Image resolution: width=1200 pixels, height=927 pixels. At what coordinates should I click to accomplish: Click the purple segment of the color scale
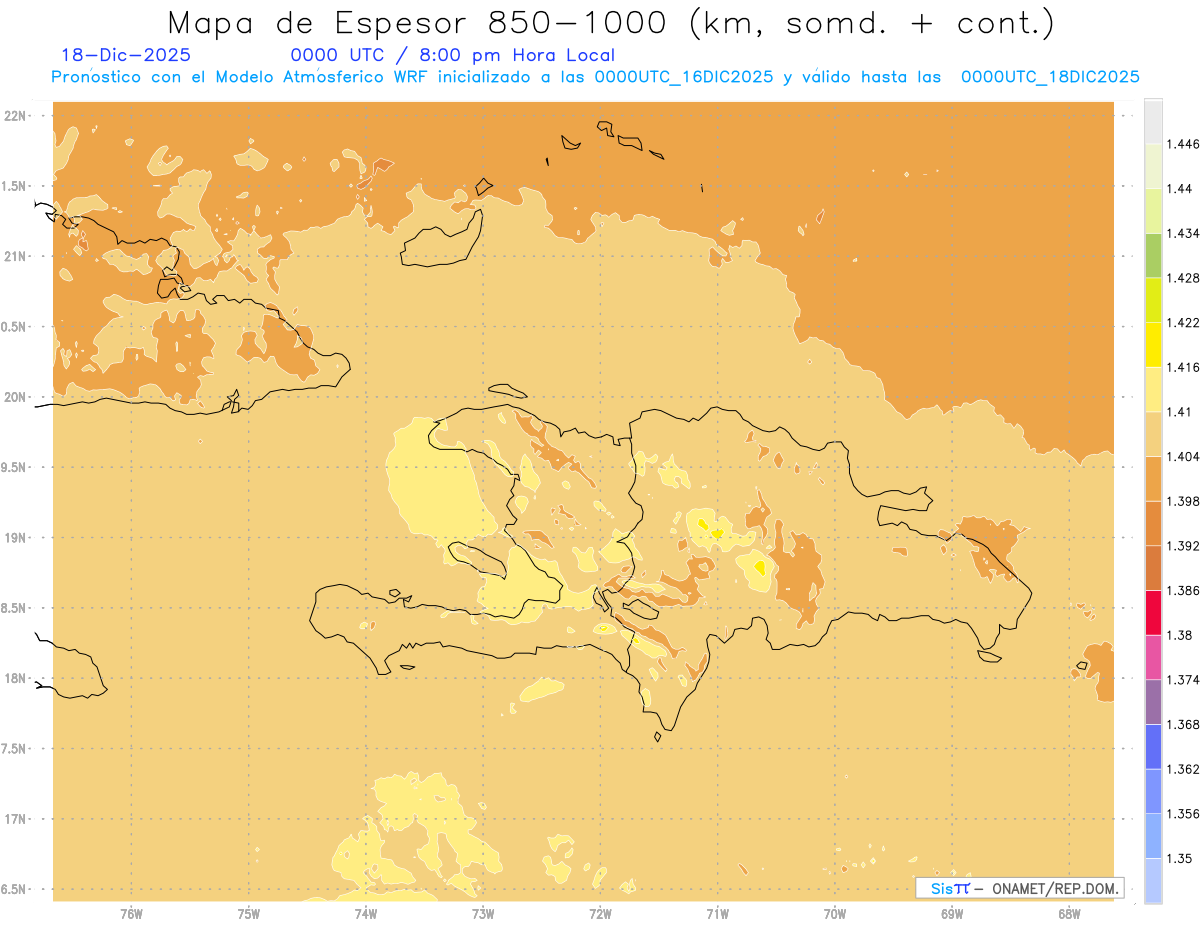1153,702
